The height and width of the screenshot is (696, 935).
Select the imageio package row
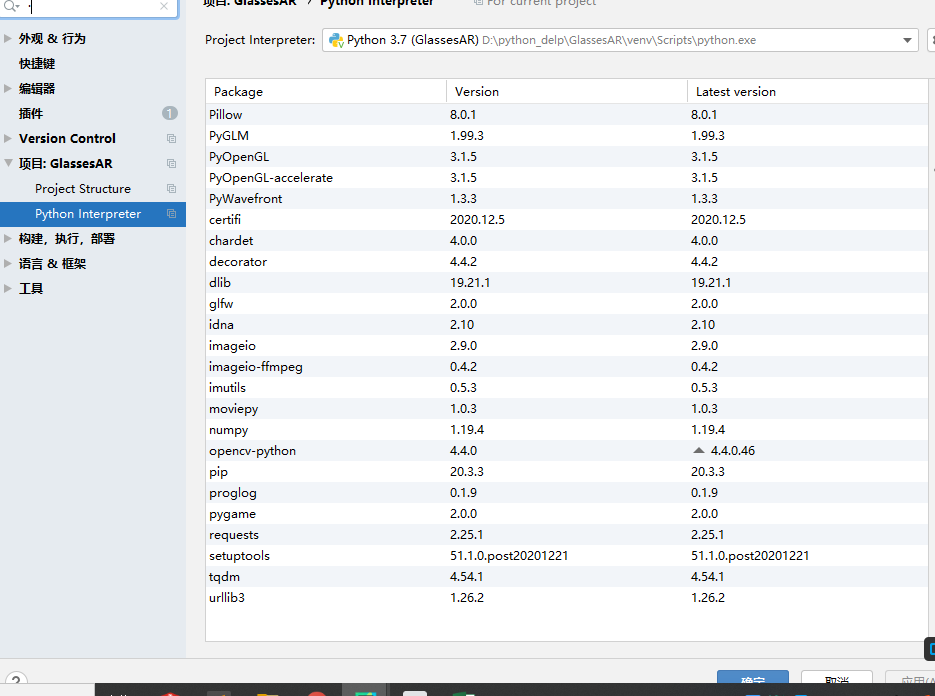point(567,345)
